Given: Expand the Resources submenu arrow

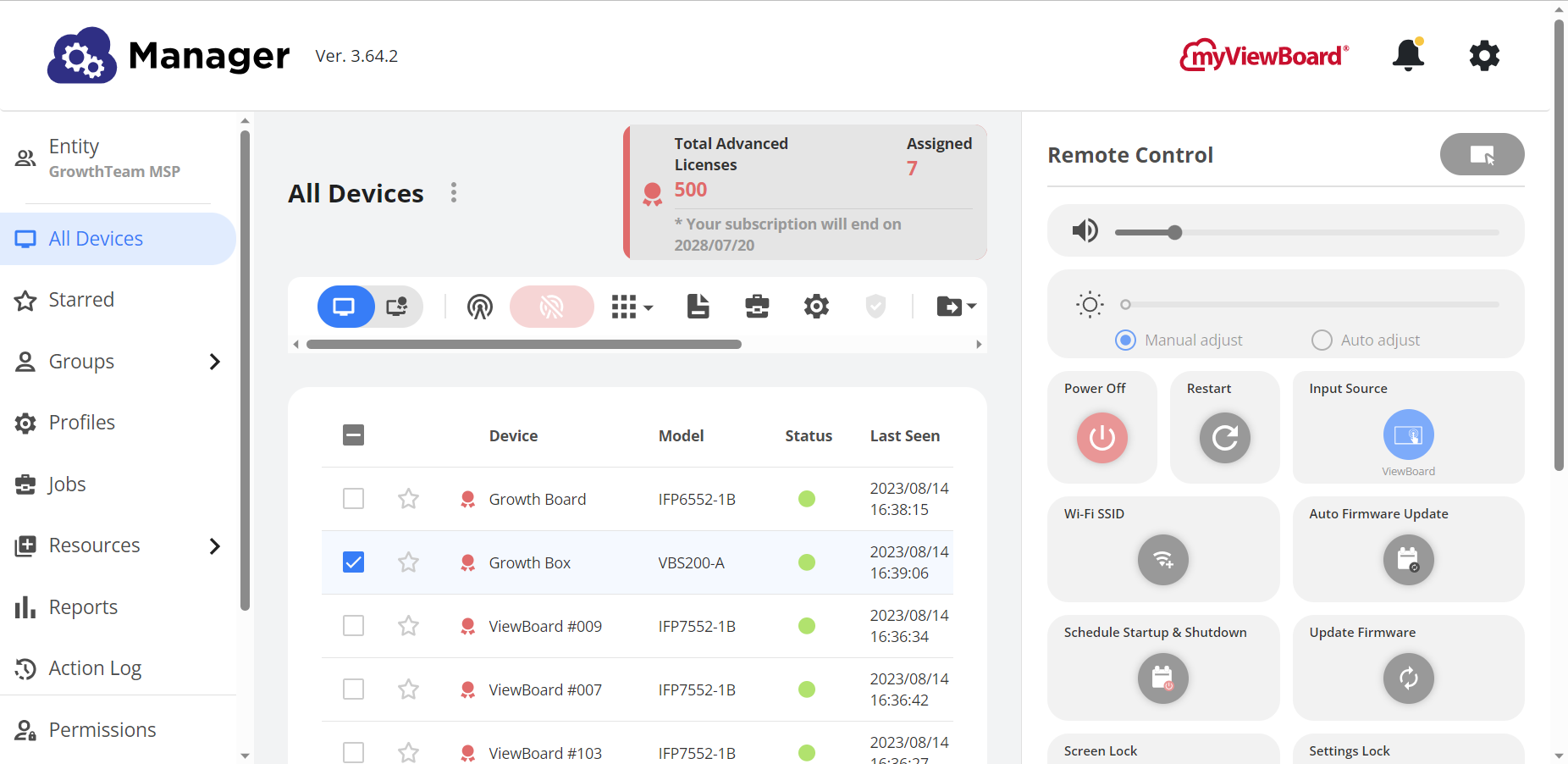Looking at the screenshot, I should [215, 546].
